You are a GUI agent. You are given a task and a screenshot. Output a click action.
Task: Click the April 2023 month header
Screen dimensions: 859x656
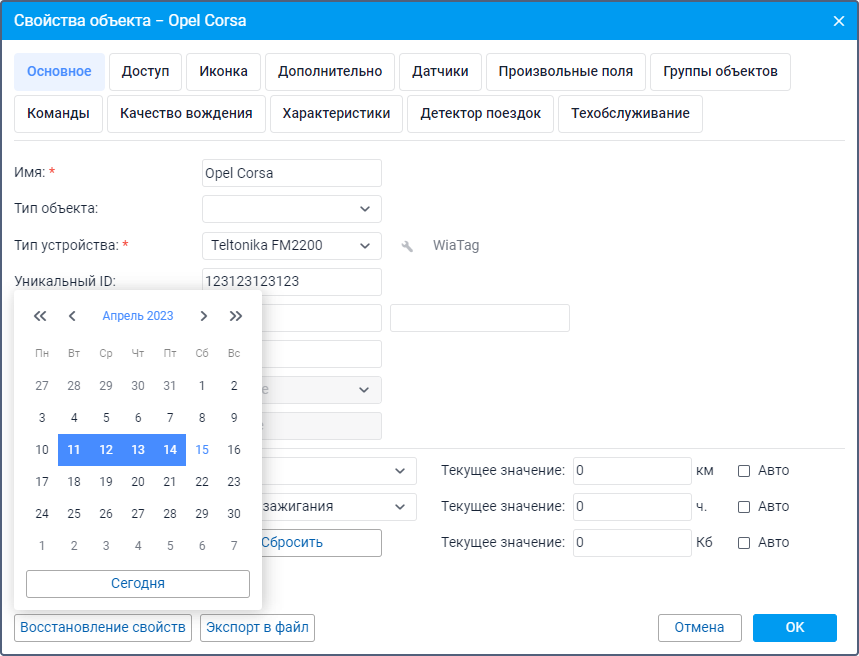coord(138,316)
